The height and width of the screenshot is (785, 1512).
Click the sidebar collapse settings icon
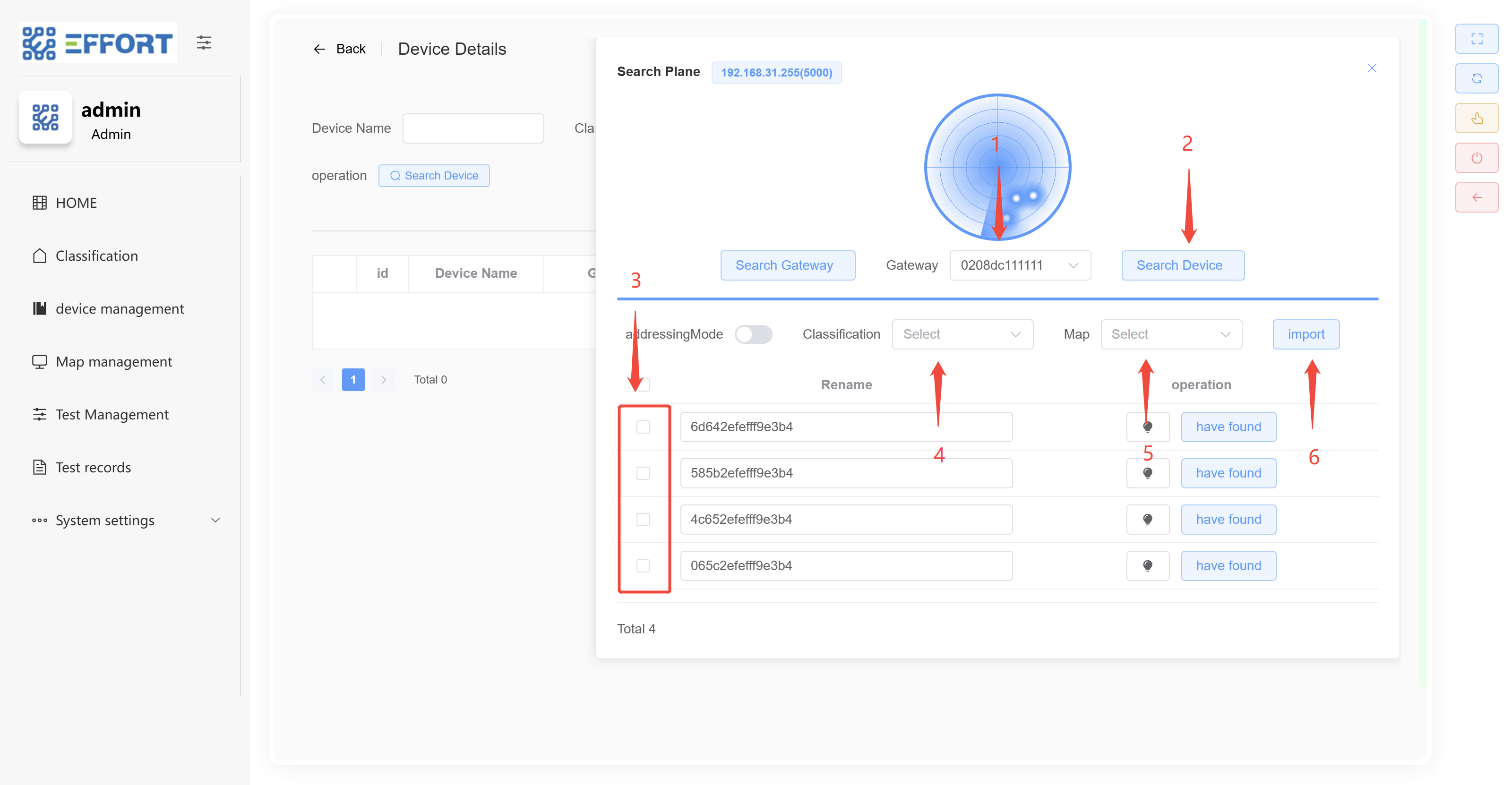point(204,42)
